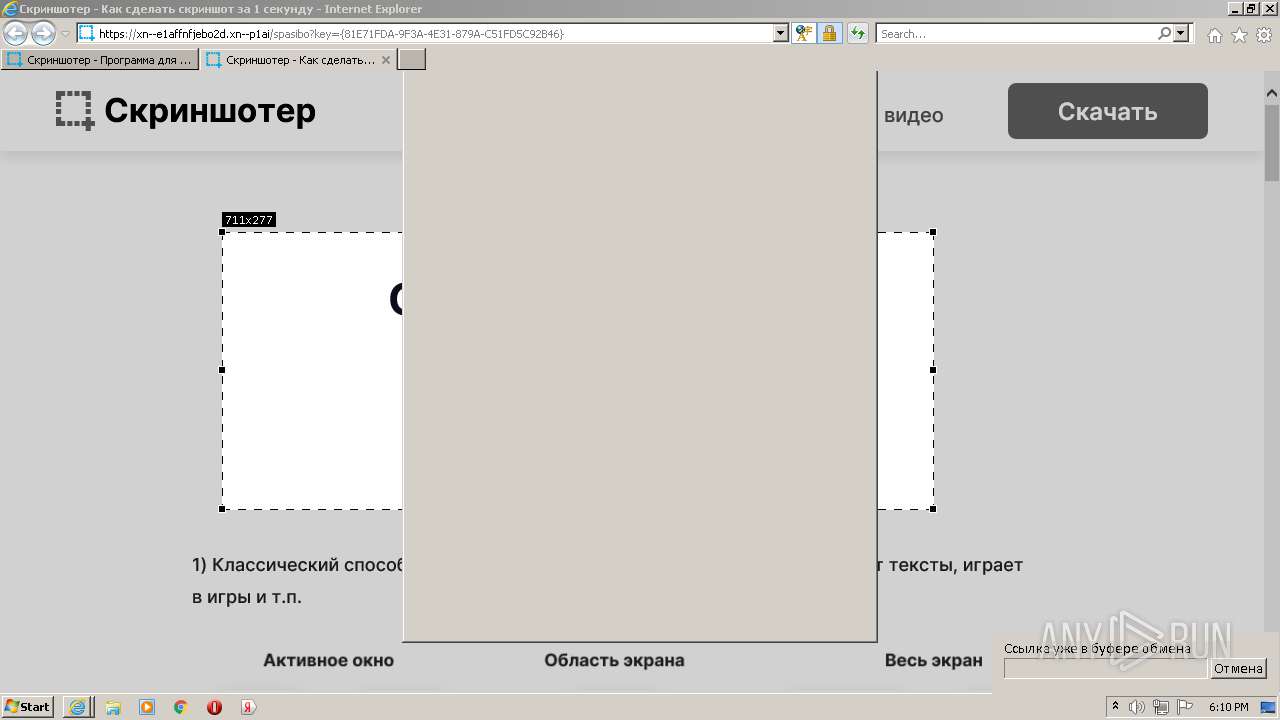Switch to tab 'Скриншотер - Программа для'
The height and width of the screenshot is (720, 1280).
[100, 60]
